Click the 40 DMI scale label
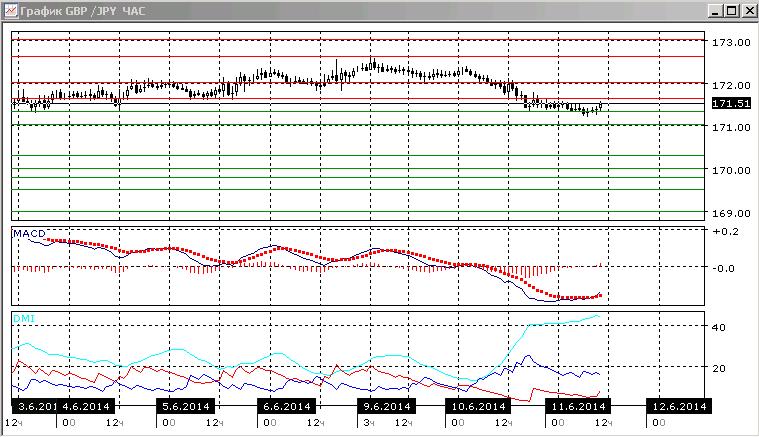 (x=719, y=328)
